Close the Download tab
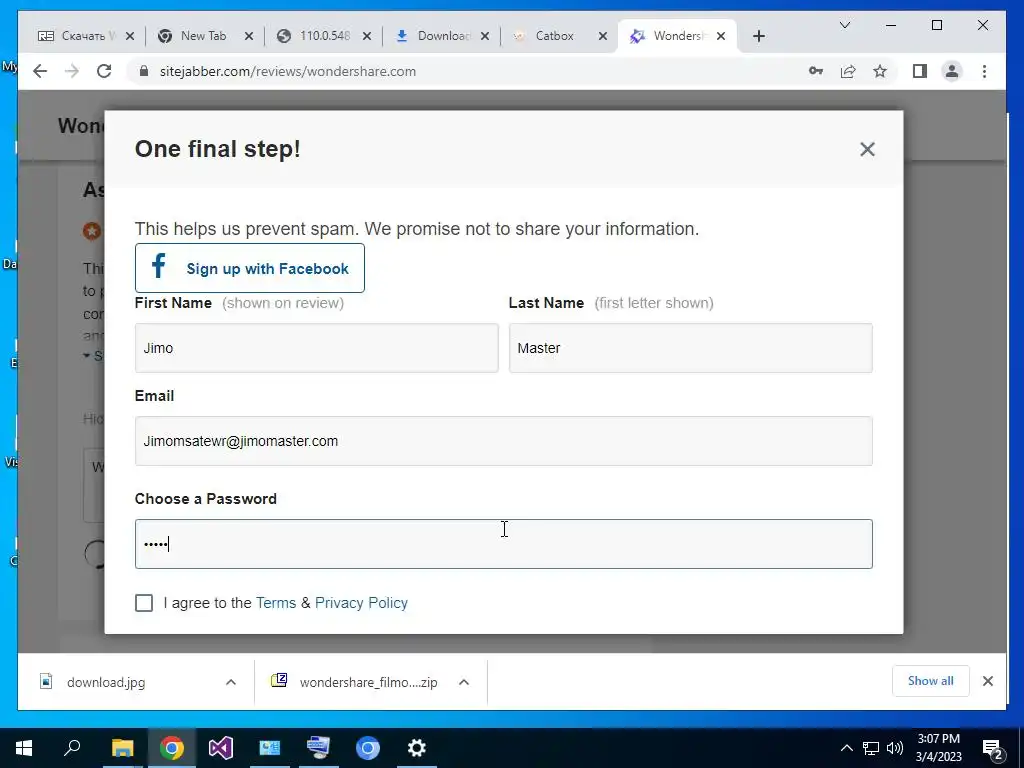This screenshot has width=1024, height=768. click(485, 36)
